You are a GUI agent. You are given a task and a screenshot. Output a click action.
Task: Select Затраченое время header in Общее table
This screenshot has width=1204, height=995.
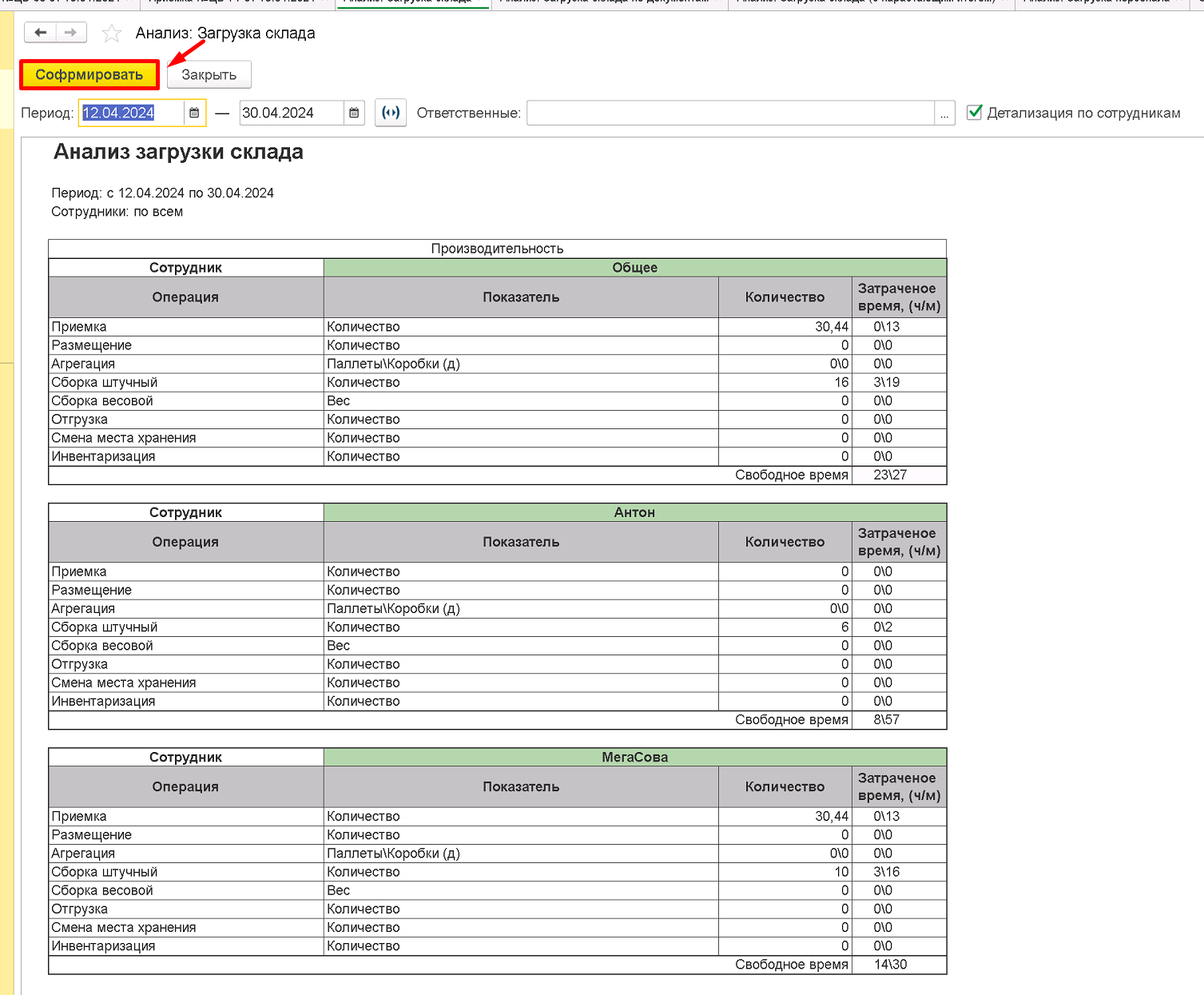point(900,297)
